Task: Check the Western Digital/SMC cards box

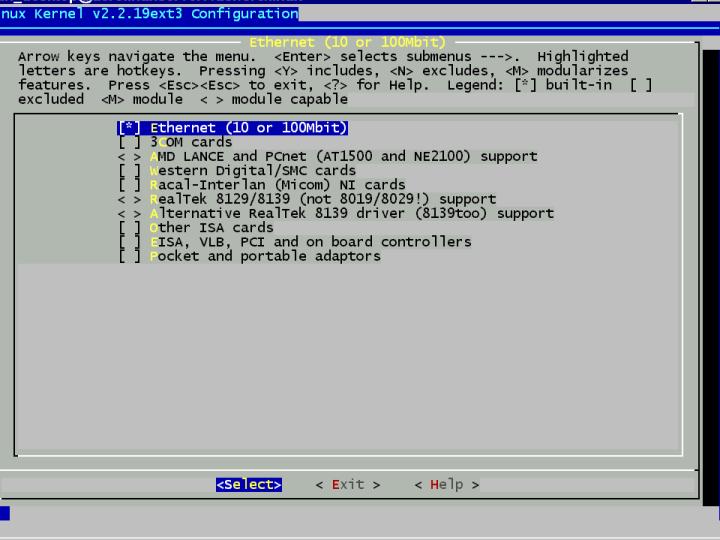Action: 129,170
